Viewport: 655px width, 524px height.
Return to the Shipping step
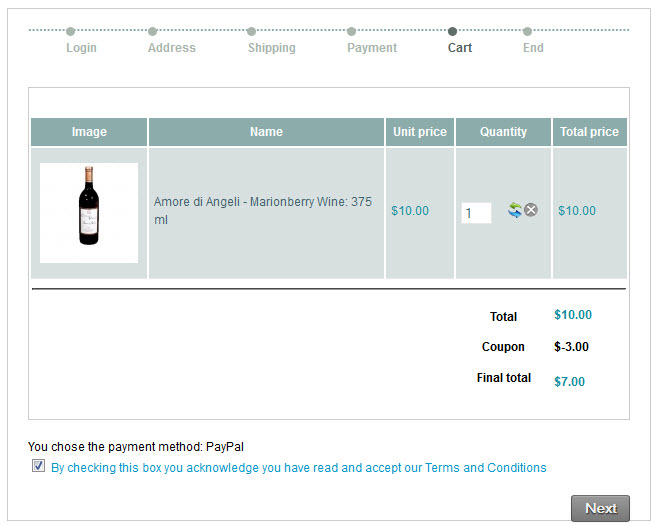tap(272, 47)
